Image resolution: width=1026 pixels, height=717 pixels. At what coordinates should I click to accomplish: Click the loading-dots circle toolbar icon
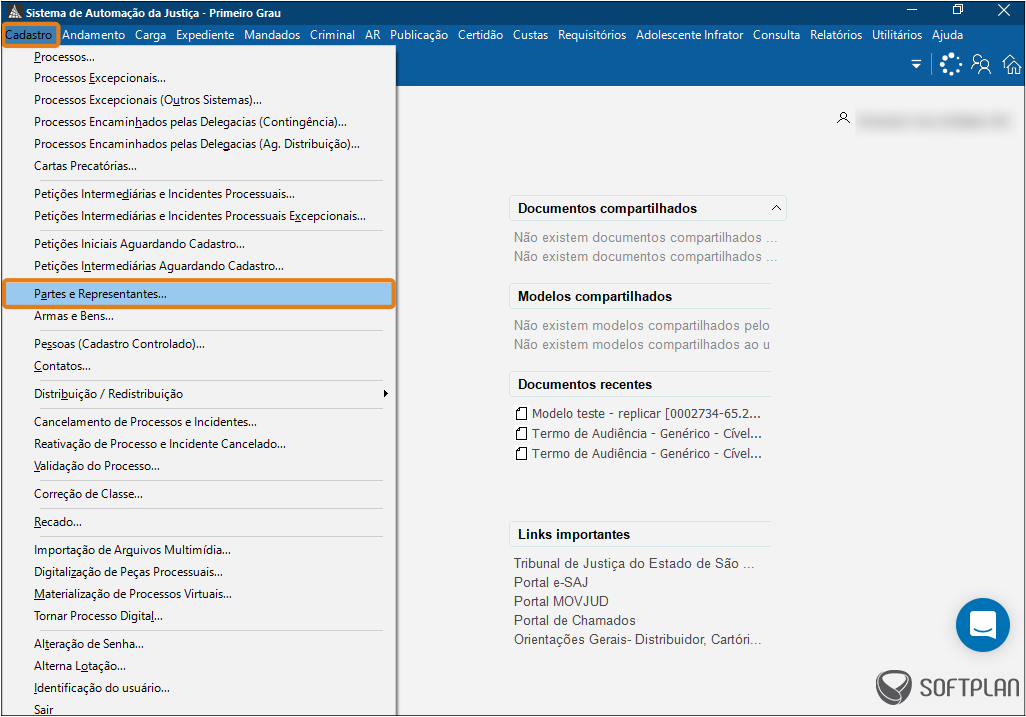(x=951, y=64)
